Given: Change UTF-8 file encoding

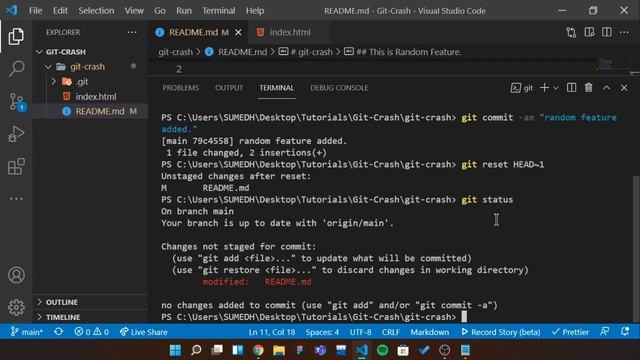Looking at the screenshot, I should [360, 332].
